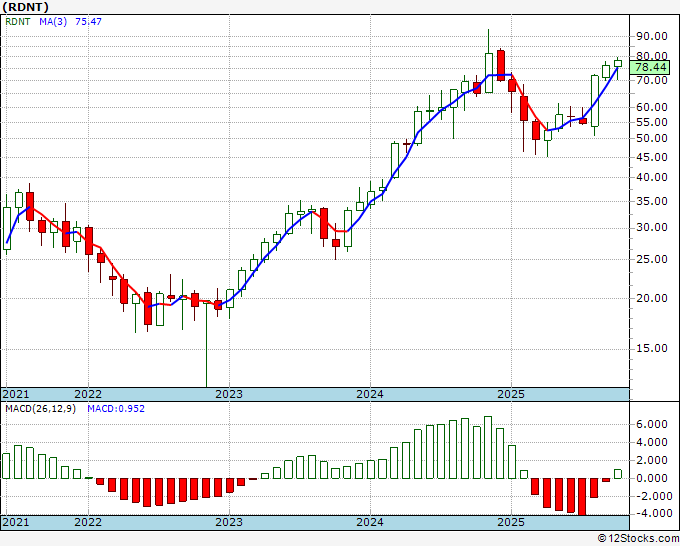
Task: Select the 40.00 price axis label
Action: pyautogui.click(x=651, y=177)
